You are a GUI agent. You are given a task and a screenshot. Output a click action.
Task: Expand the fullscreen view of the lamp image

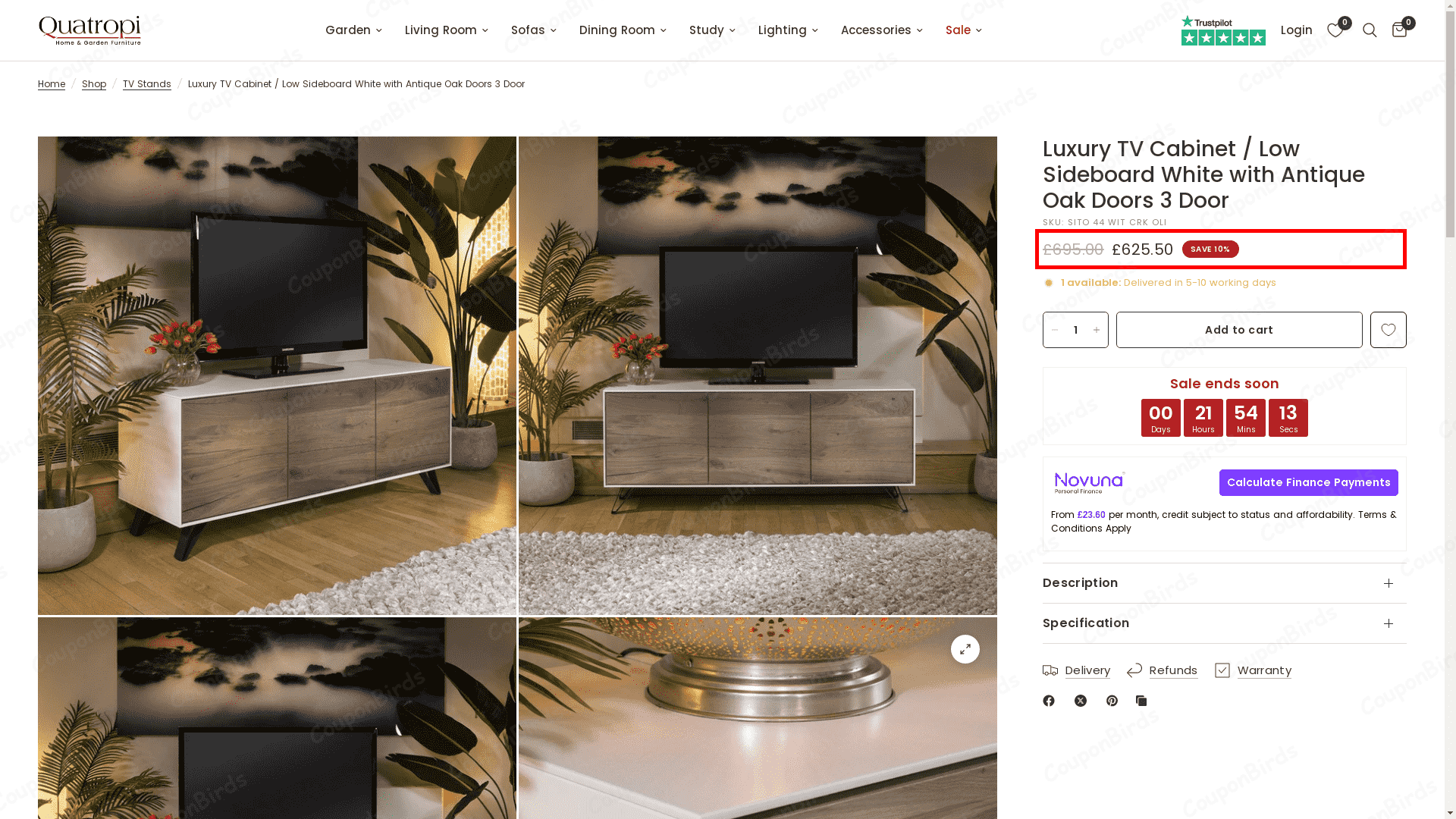965,649
